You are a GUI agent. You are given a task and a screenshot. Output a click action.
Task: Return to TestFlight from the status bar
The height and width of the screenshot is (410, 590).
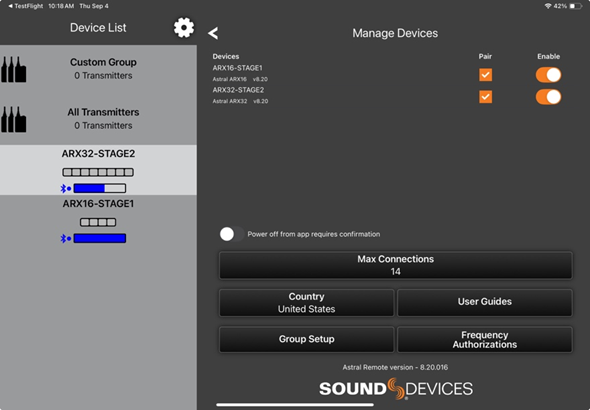[x=25, y=6]
